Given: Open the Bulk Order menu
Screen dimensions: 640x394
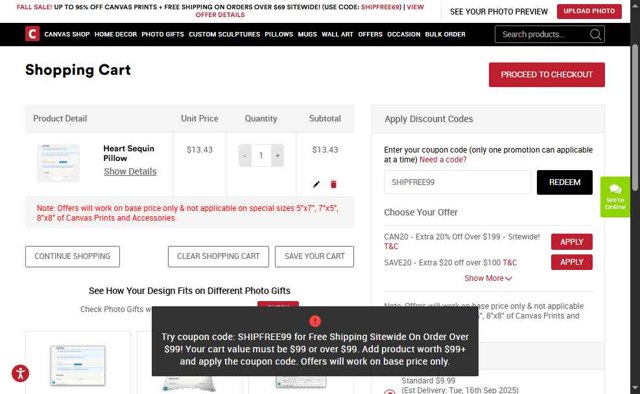Looking at the screenshot, I should [x=445, y=34].
